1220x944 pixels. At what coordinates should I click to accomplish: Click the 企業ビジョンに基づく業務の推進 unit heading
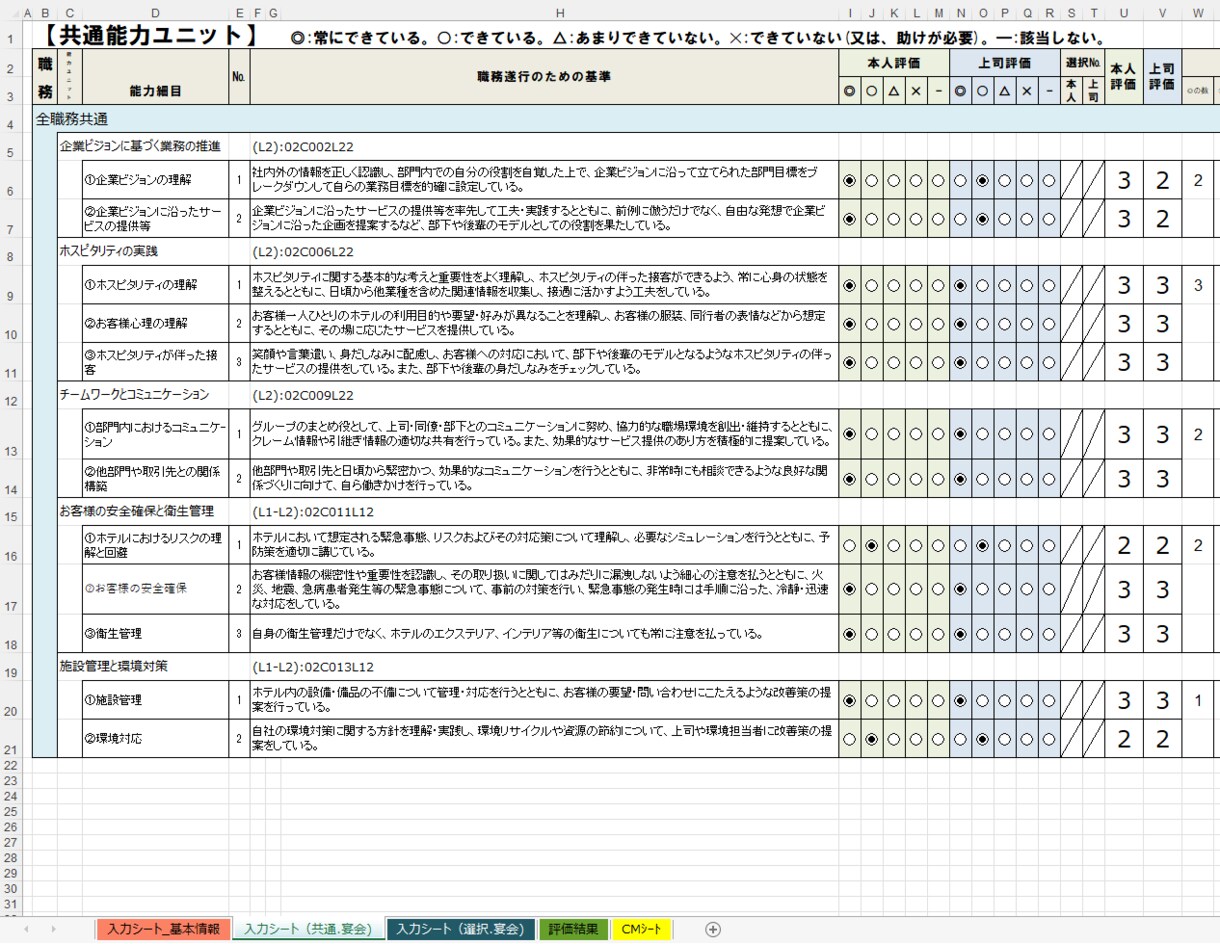point(139,146)
